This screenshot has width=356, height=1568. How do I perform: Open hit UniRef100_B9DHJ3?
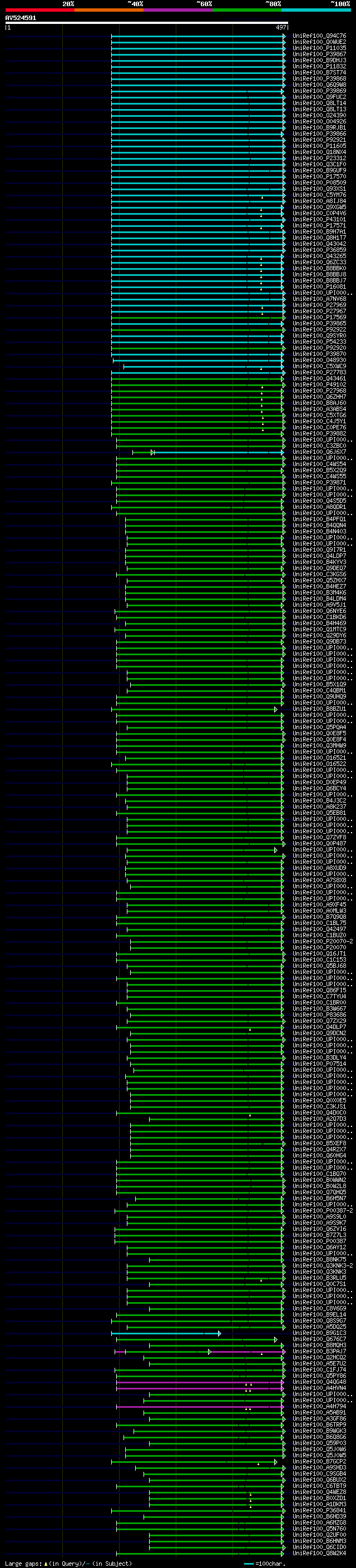pyautogui.click(x=319, y=60)
